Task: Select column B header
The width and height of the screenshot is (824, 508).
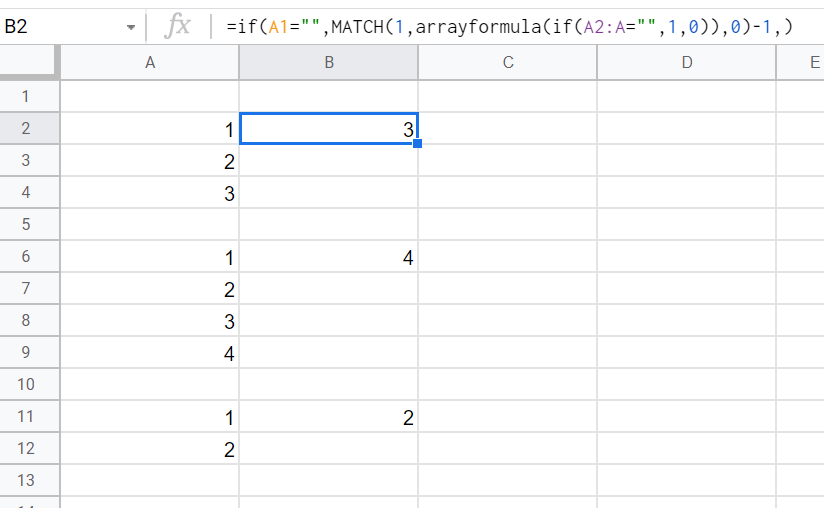Action: tap(329, 63)
